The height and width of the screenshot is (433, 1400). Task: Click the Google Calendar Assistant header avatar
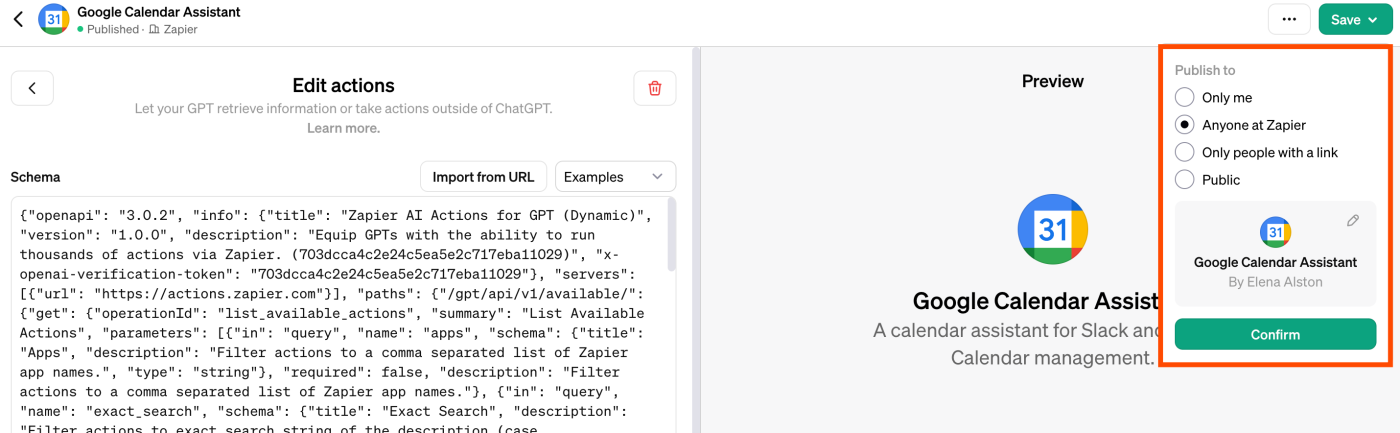click(53, 20)
